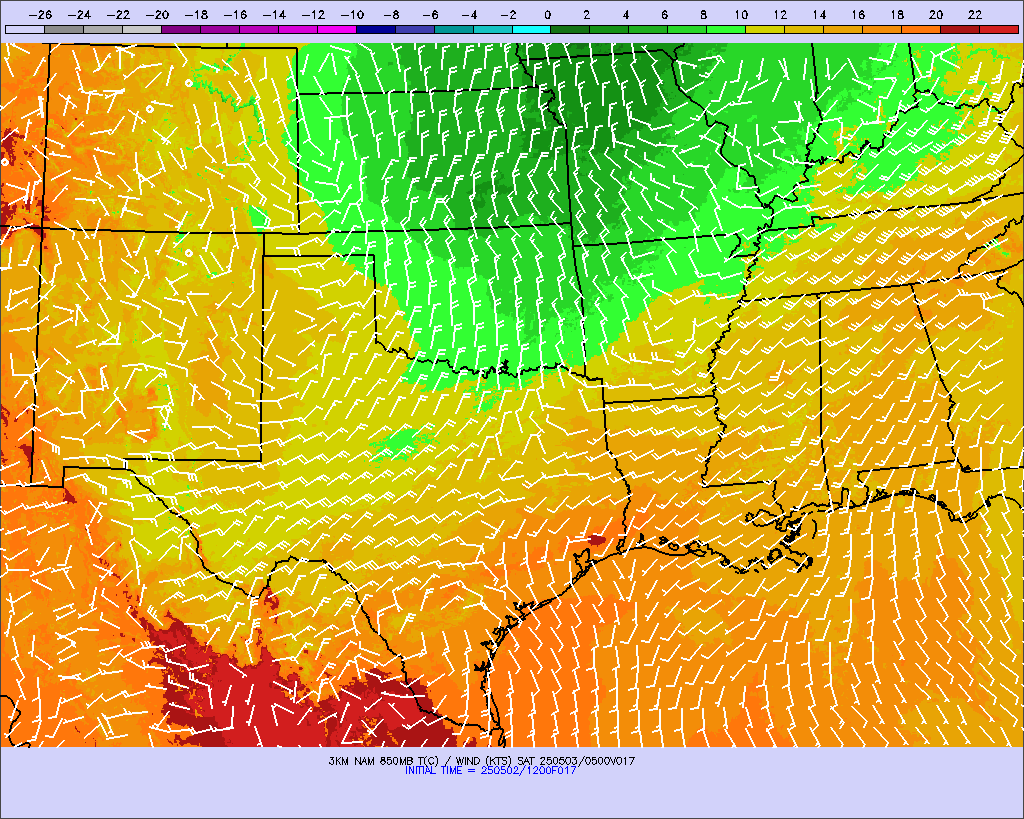Select the bright red swatch after 22
The image size is (1024, 819).
pos(999,29)
